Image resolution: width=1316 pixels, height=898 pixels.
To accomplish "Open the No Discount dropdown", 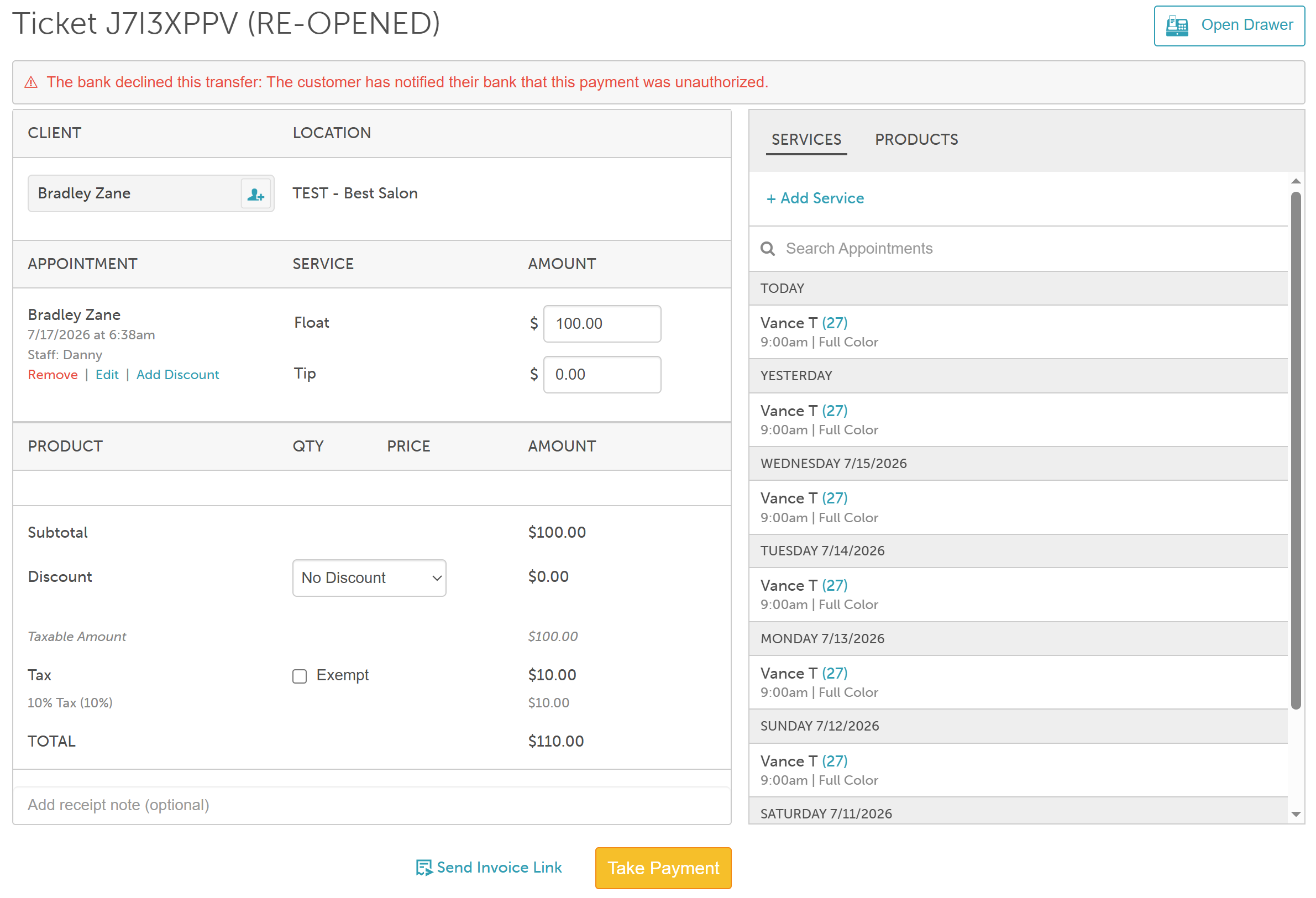I will 369,578.
